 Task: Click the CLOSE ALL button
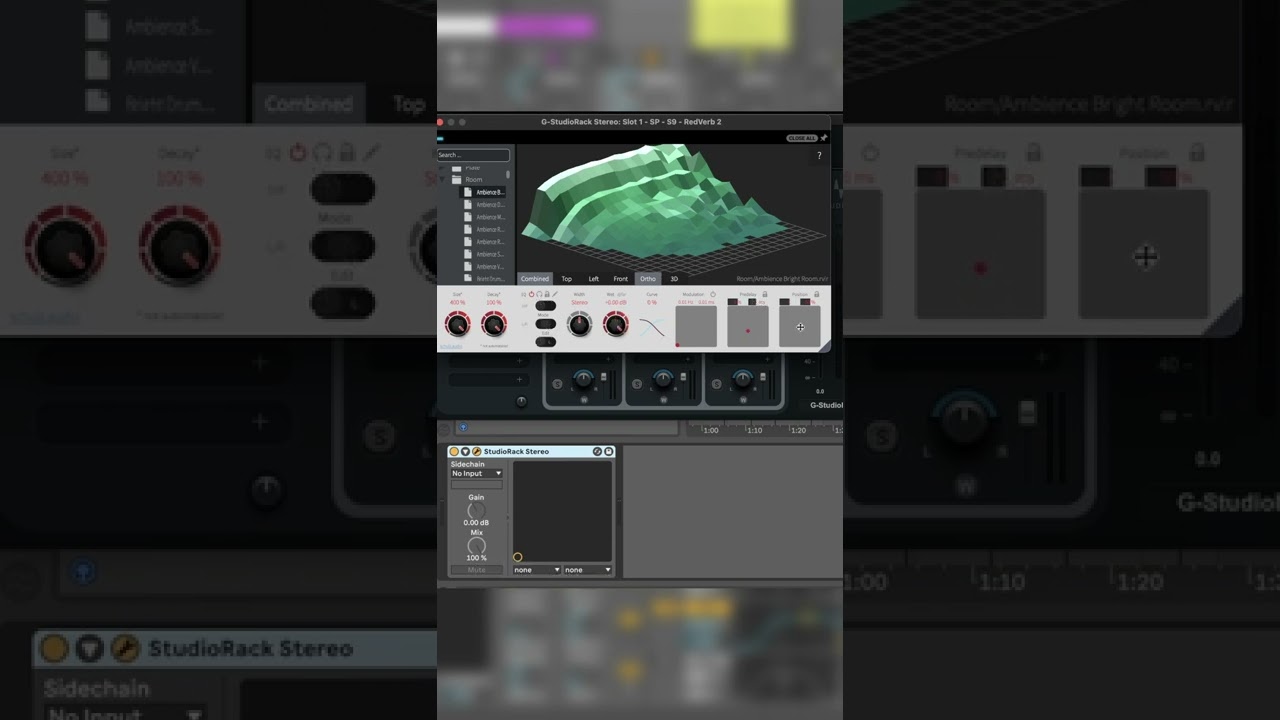[802, 138]
